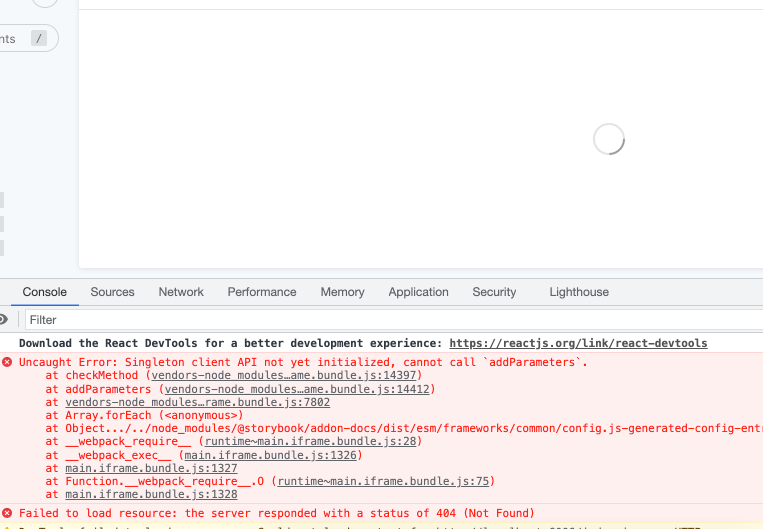Viewport: 763px width, 529px height.
Task: Open the Performance tab
Action: (262, 292)
